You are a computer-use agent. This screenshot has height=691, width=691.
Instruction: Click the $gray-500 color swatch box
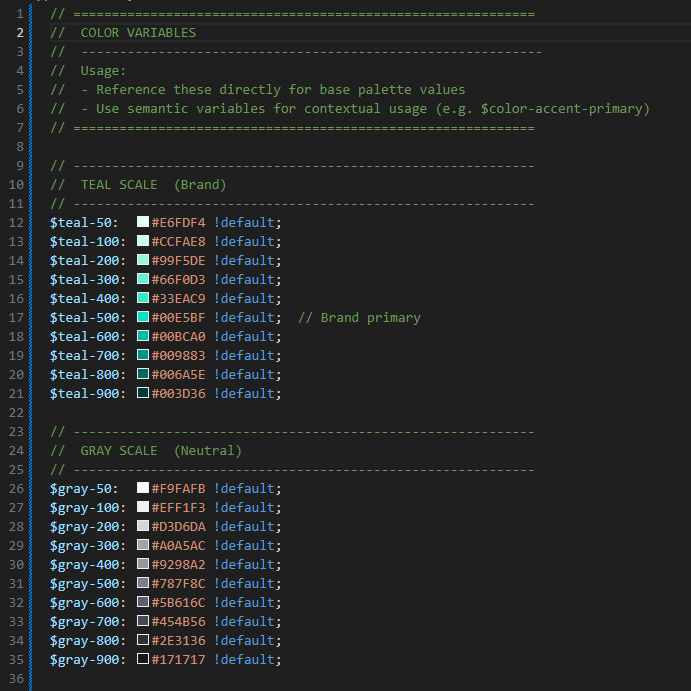click(143, 583)
